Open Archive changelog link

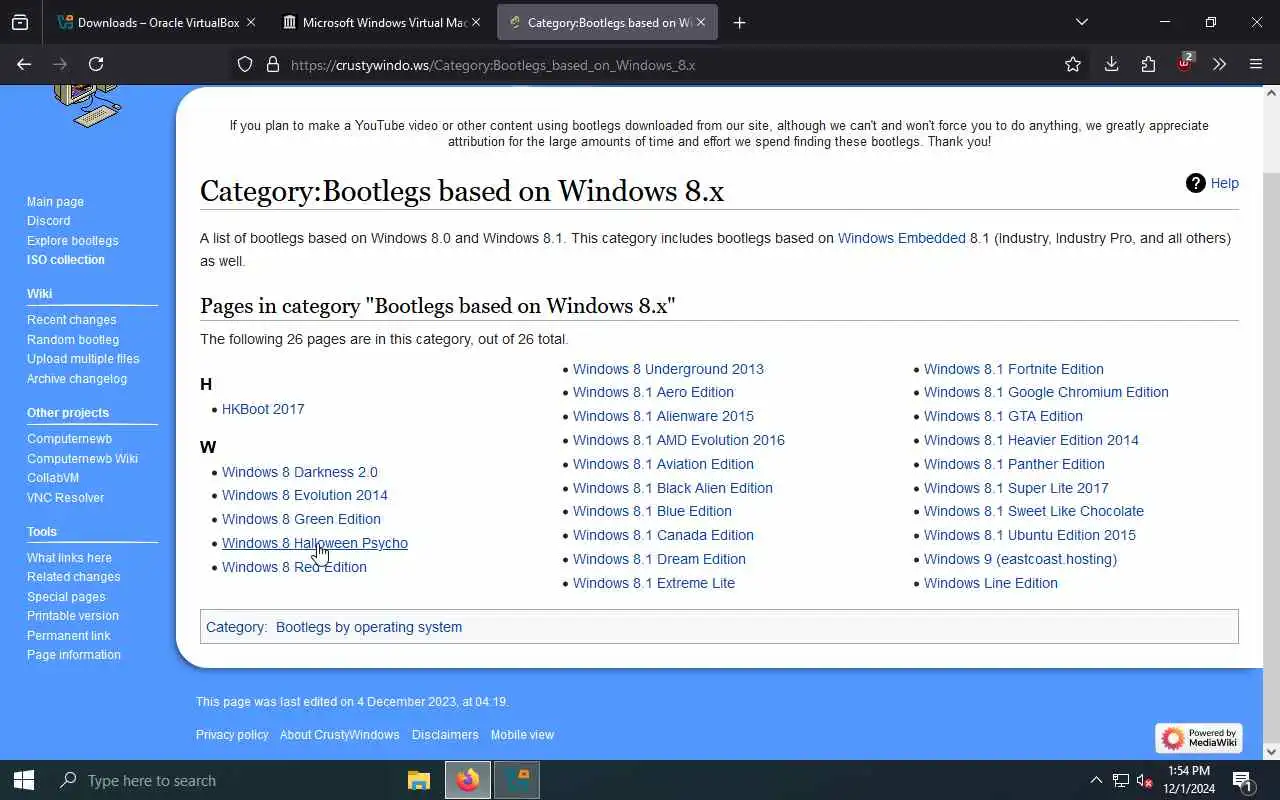(x=77, y=379)
